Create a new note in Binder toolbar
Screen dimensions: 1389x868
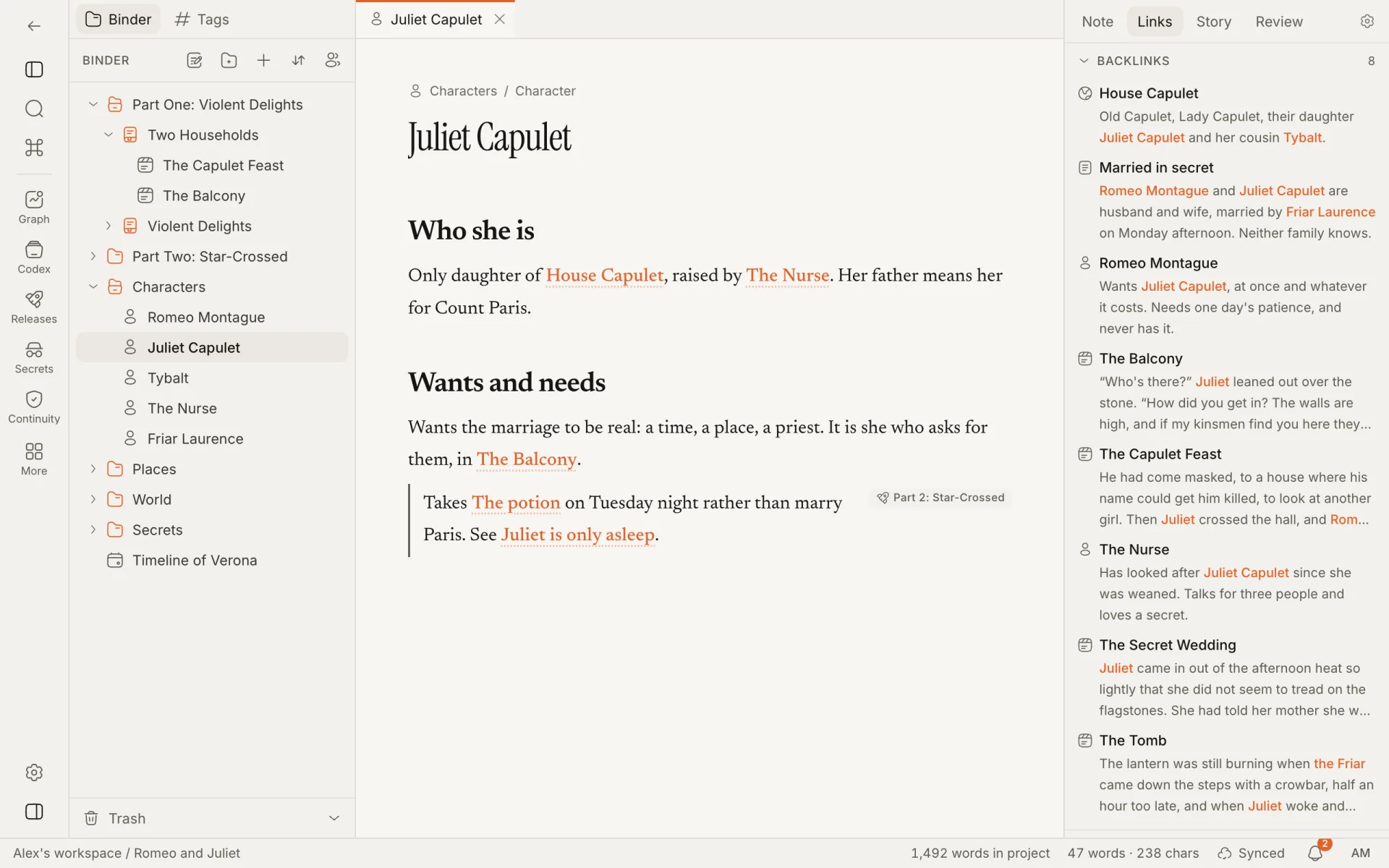[194, 61]
